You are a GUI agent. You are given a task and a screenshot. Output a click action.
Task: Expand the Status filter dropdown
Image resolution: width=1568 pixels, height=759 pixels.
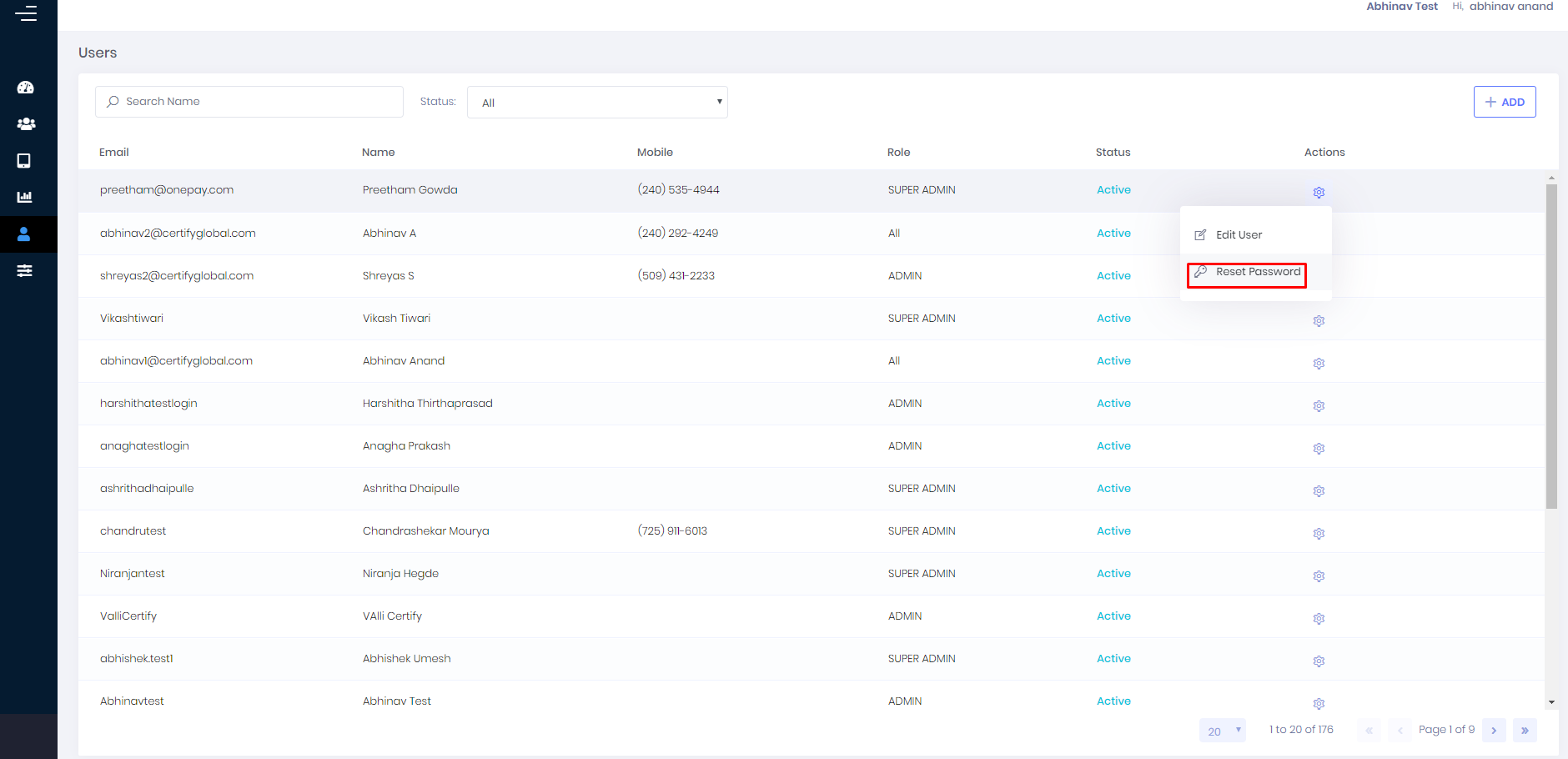[x=597, y=103]
